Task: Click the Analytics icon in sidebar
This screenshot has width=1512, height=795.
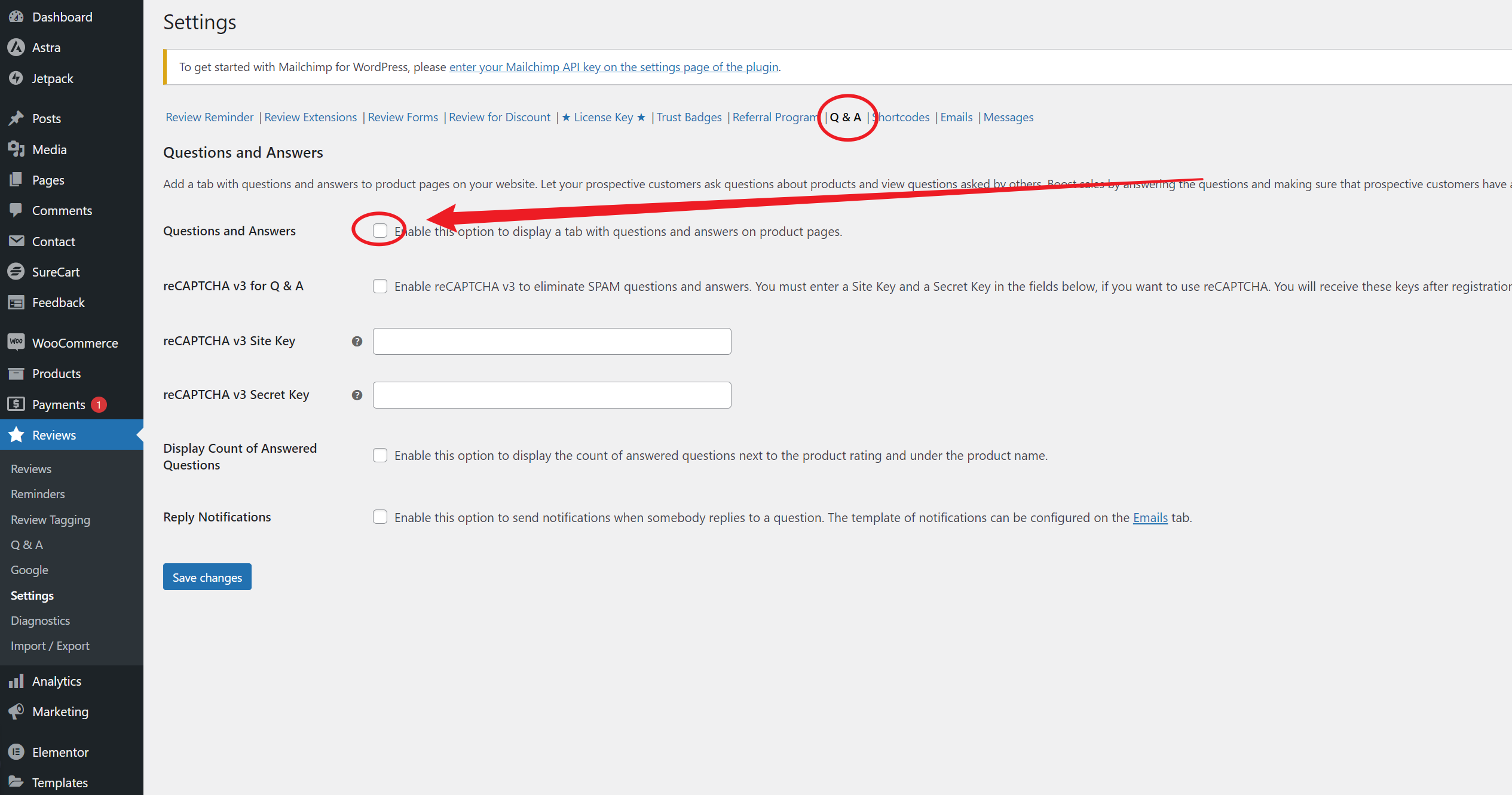Action: 18,681
